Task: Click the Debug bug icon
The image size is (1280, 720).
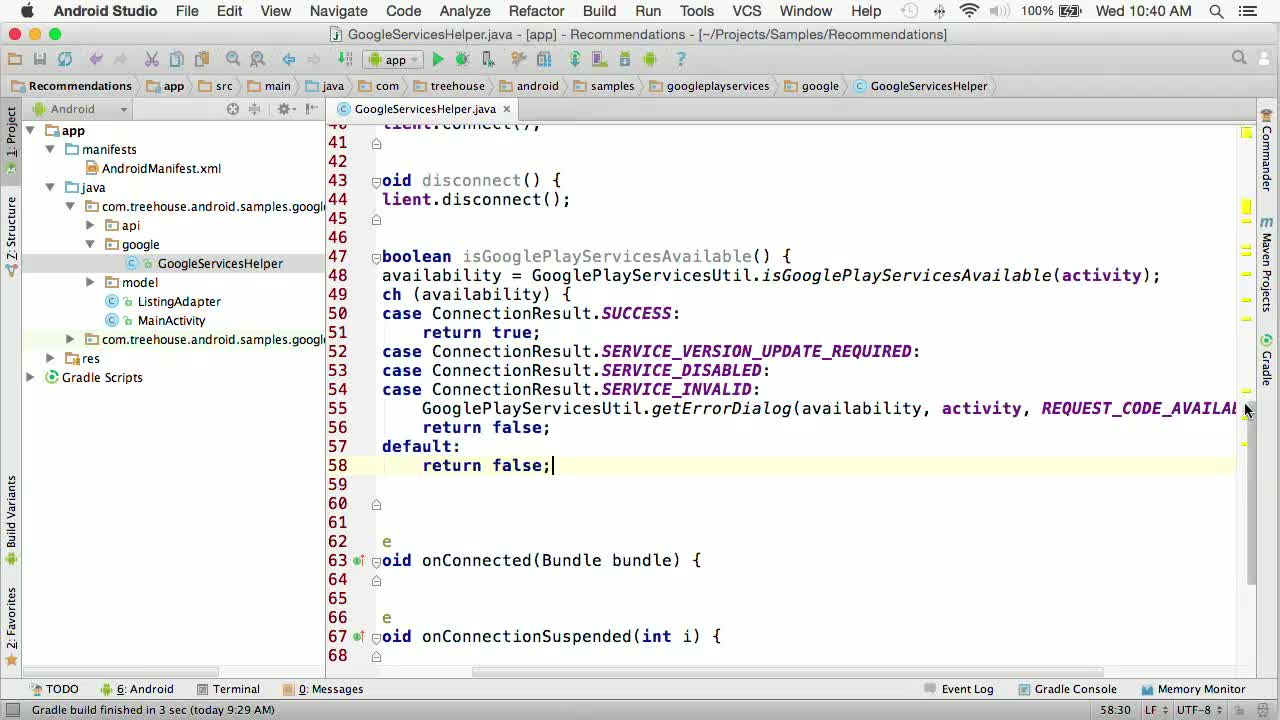Action: 462,60
